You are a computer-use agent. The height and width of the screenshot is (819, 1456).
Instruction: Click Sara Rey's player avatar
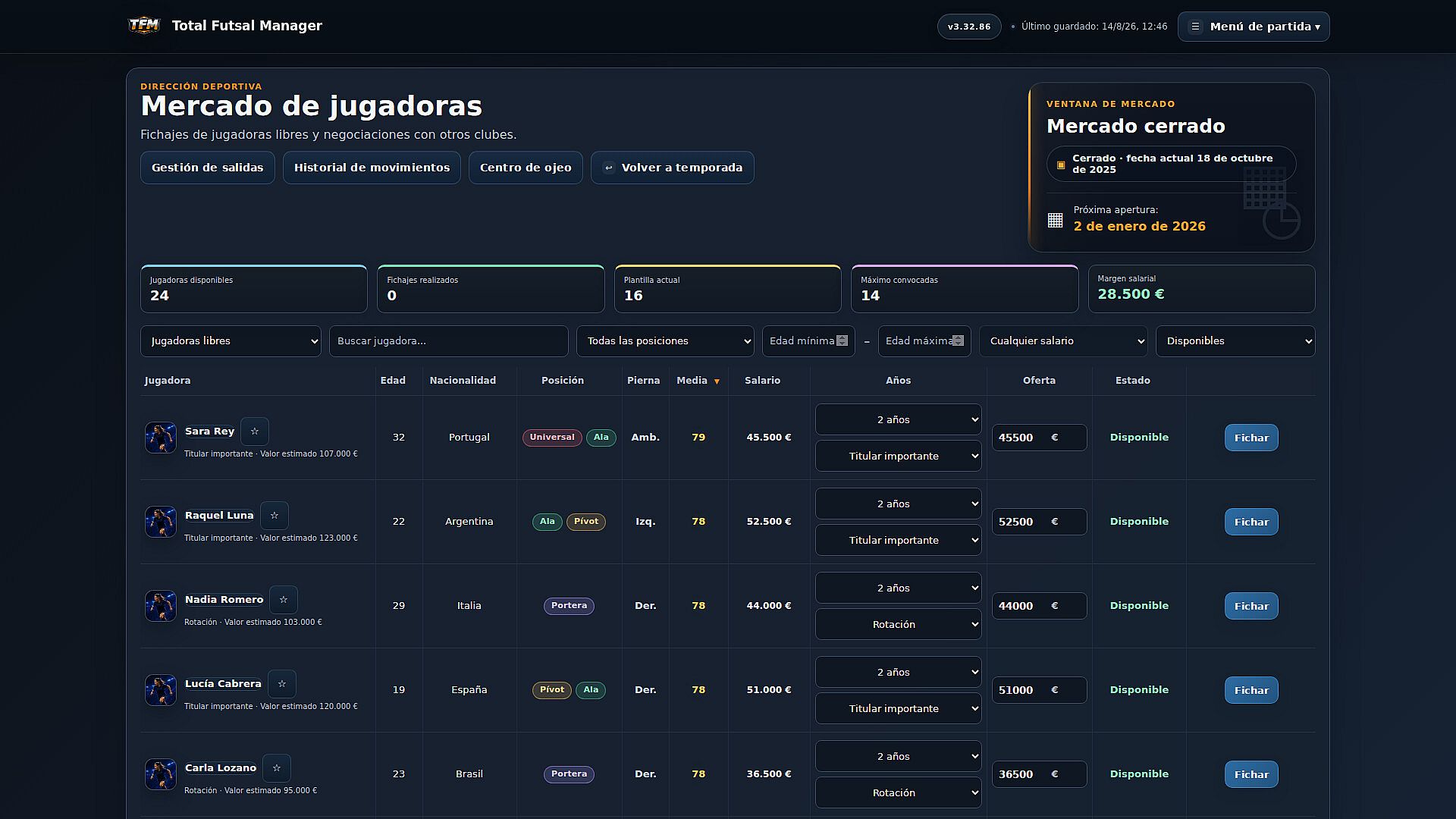coord(161,438)
